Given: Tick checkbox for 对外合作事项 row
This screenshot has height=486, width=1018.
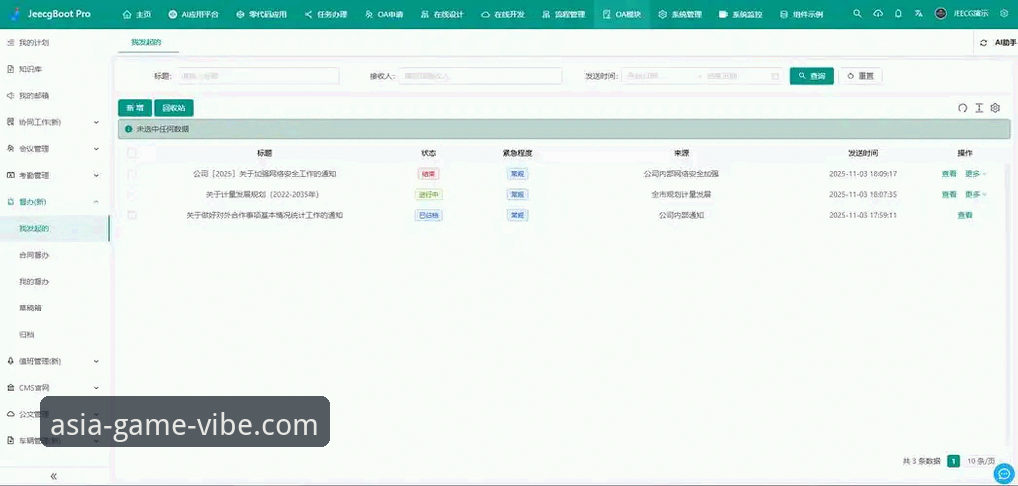Looking at the screenshot, I should point(132,215).
